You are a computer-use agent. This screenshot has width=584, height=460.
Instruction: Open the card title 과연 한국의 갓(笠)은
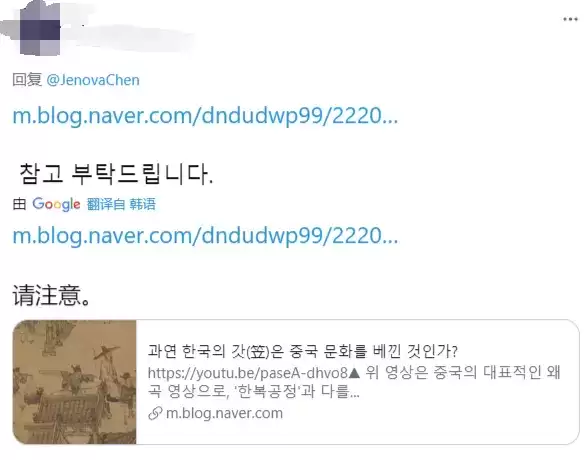[x=302, y=351]
